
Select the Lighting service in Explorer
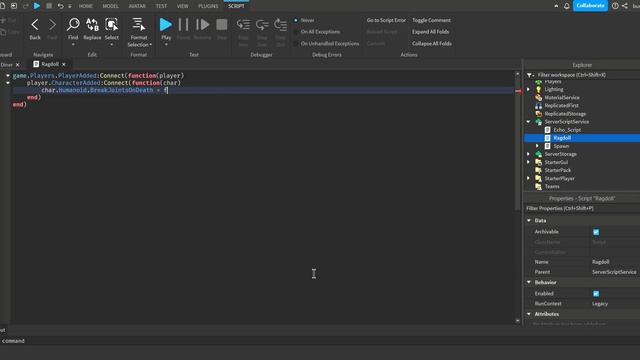553,89
